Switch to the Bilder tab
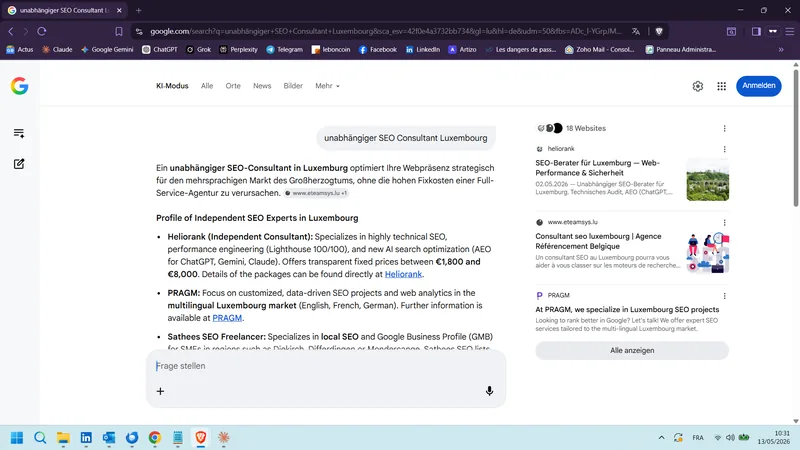Screen dimensions: 800x450 point(293,86)
